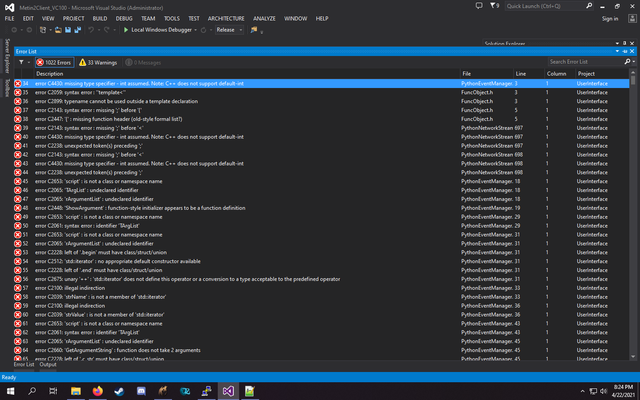Switch to the Output tab

pos(48,364)
